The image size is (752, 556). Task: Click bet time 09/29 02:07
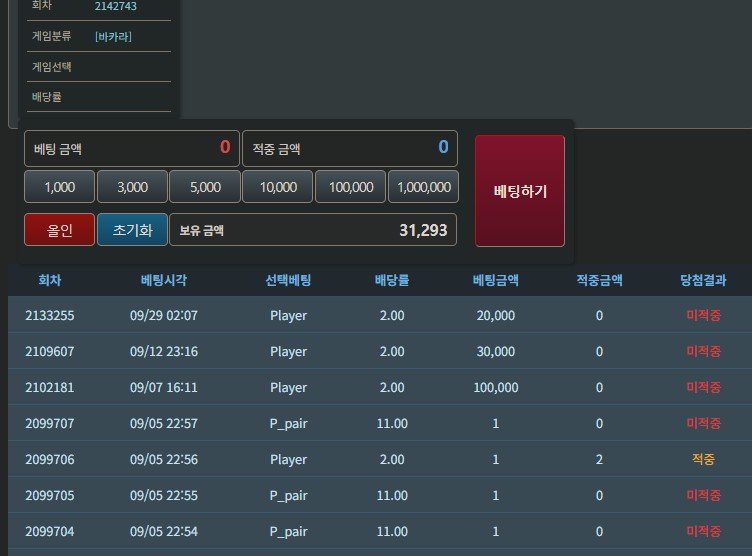[x=164, y=315]
